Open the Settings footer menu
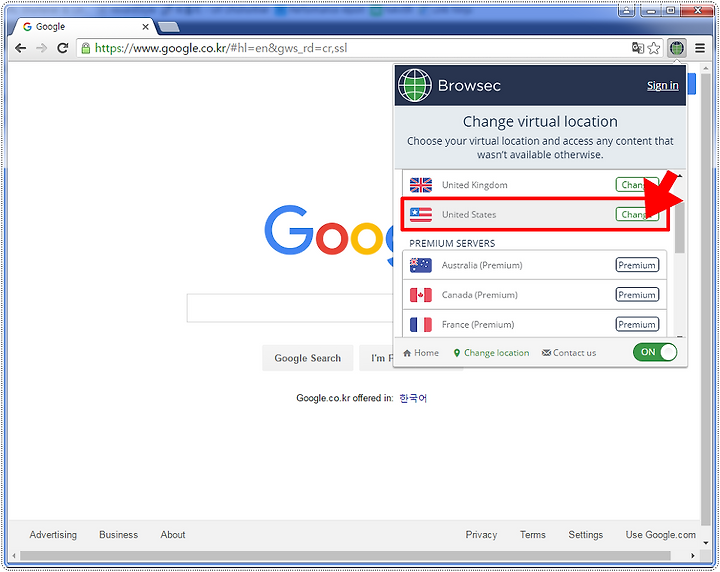This screenshot has width=720, height=572. tap(585, 535)
